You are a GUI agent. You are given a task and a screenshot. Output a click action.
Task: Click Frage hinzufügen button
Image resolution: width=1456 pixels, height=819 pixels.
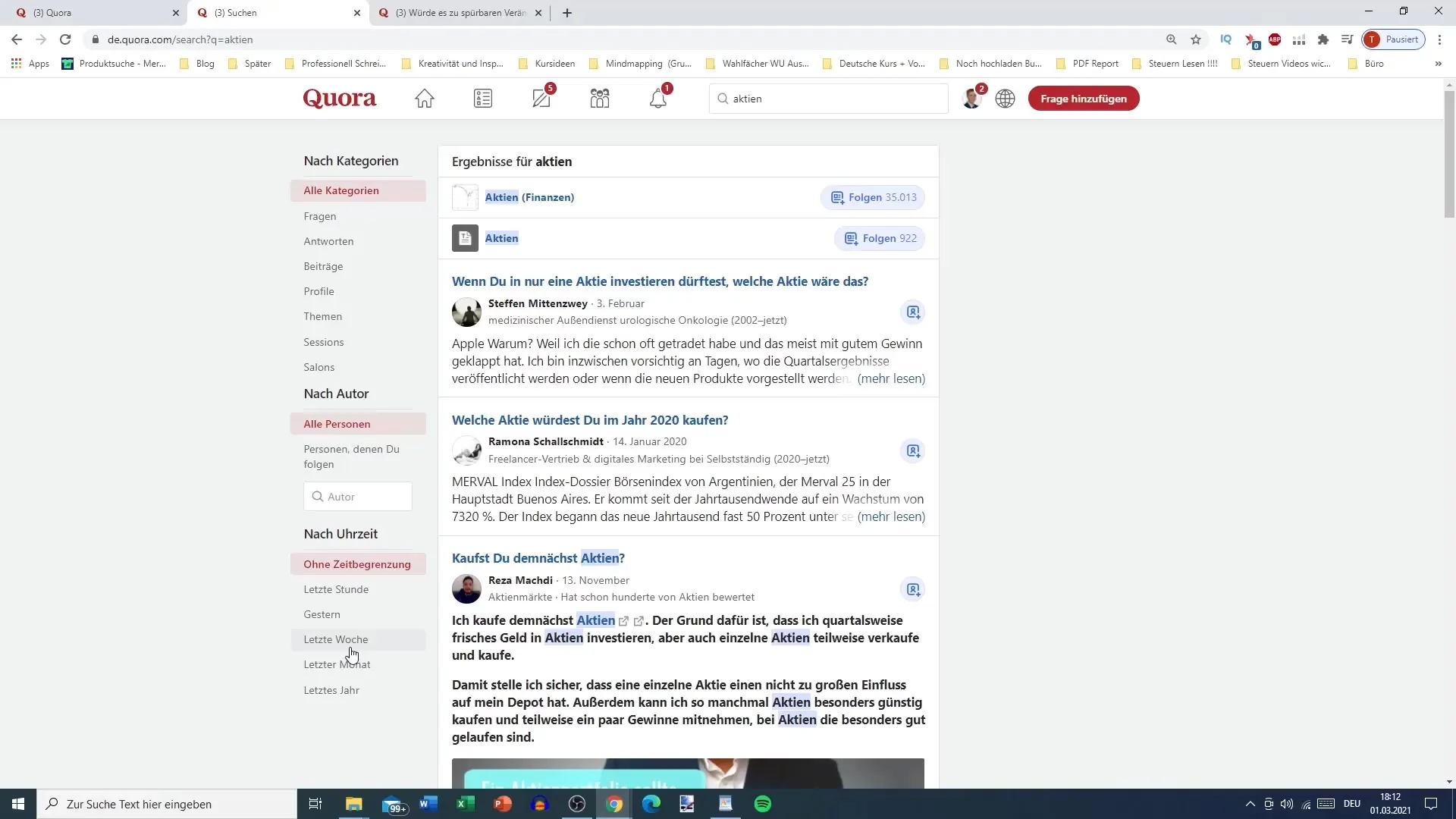coord(1084,98)
